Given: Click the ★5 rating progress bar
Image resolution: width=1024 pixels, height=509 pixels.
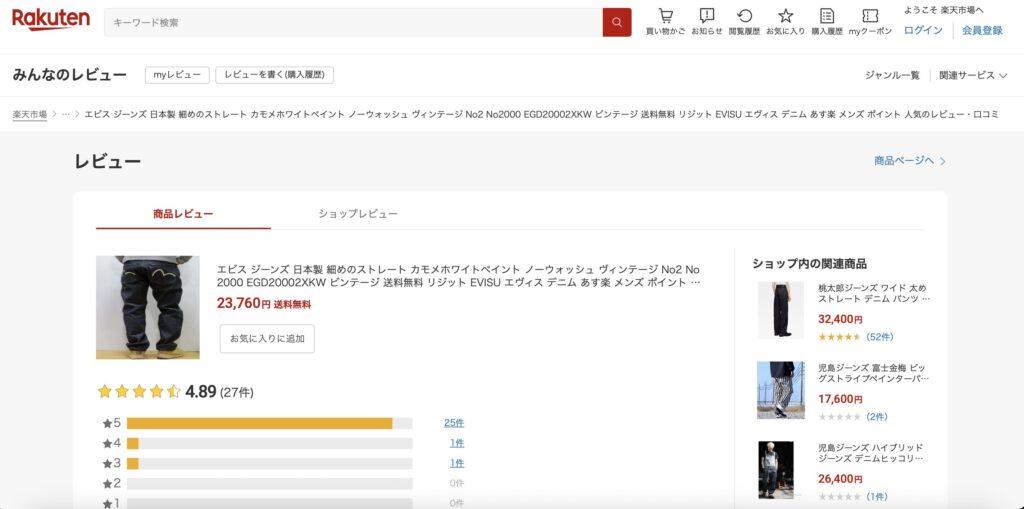Looking at the screenshot, I should [270, 423].
